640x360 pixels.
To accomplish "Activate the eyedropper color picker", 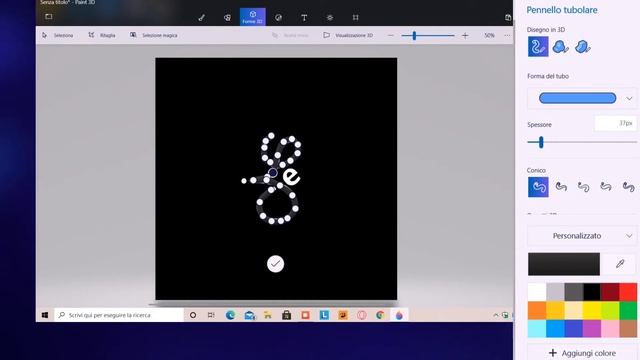I will 620,264.
